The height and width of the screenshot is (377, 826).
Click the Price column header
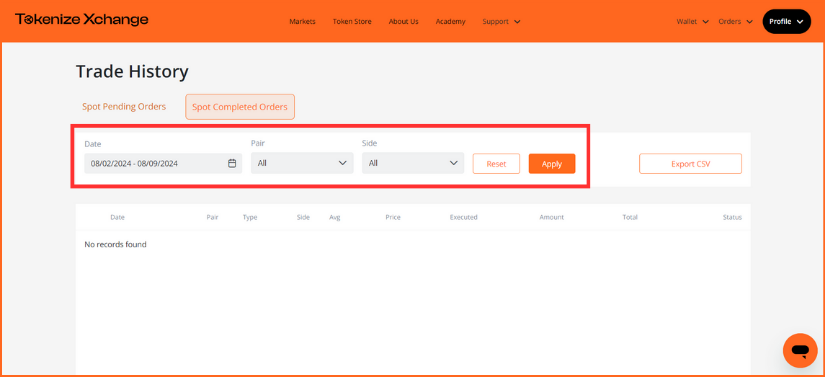point(393,217)
